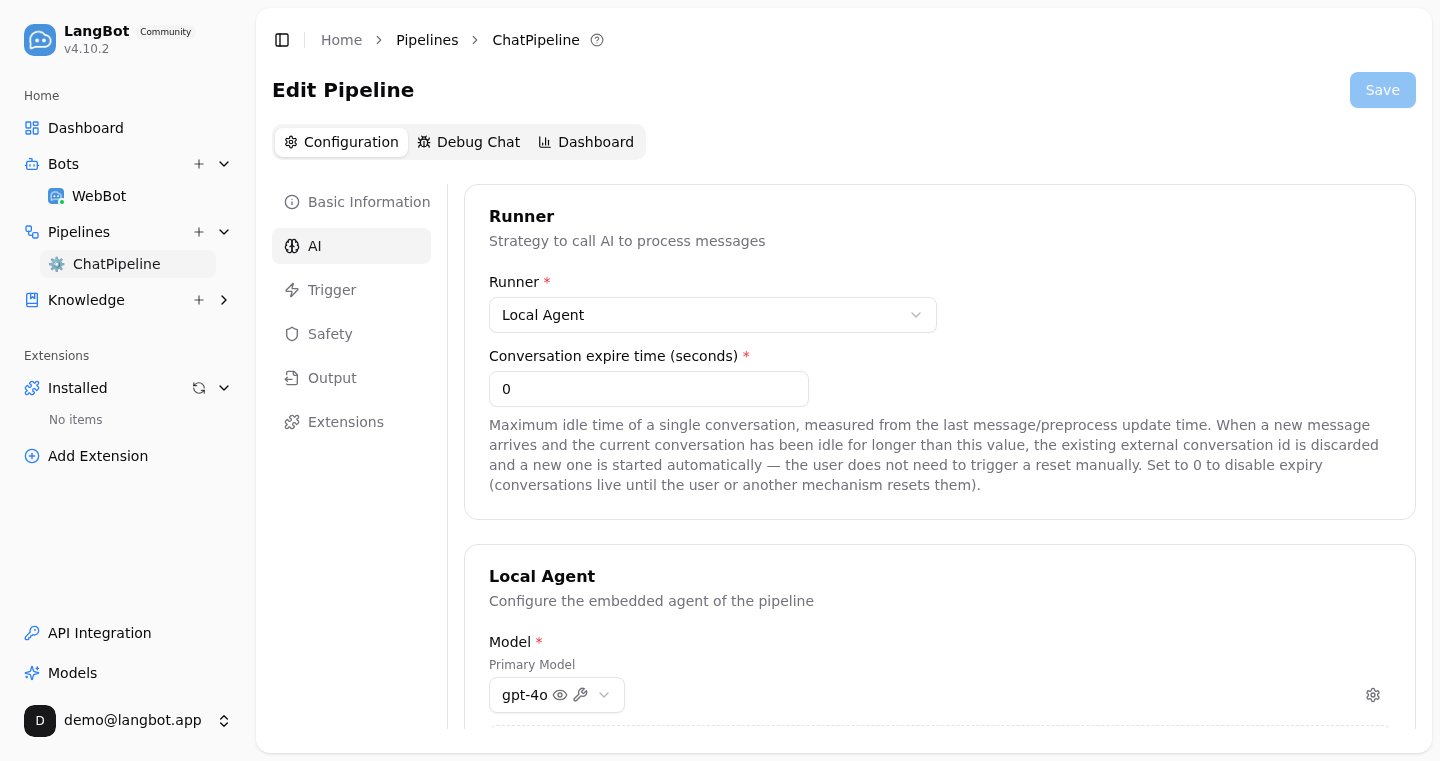Click the 'No items' text under Installed
This screenshot has height=761, width=1440.
click(76, 420)
